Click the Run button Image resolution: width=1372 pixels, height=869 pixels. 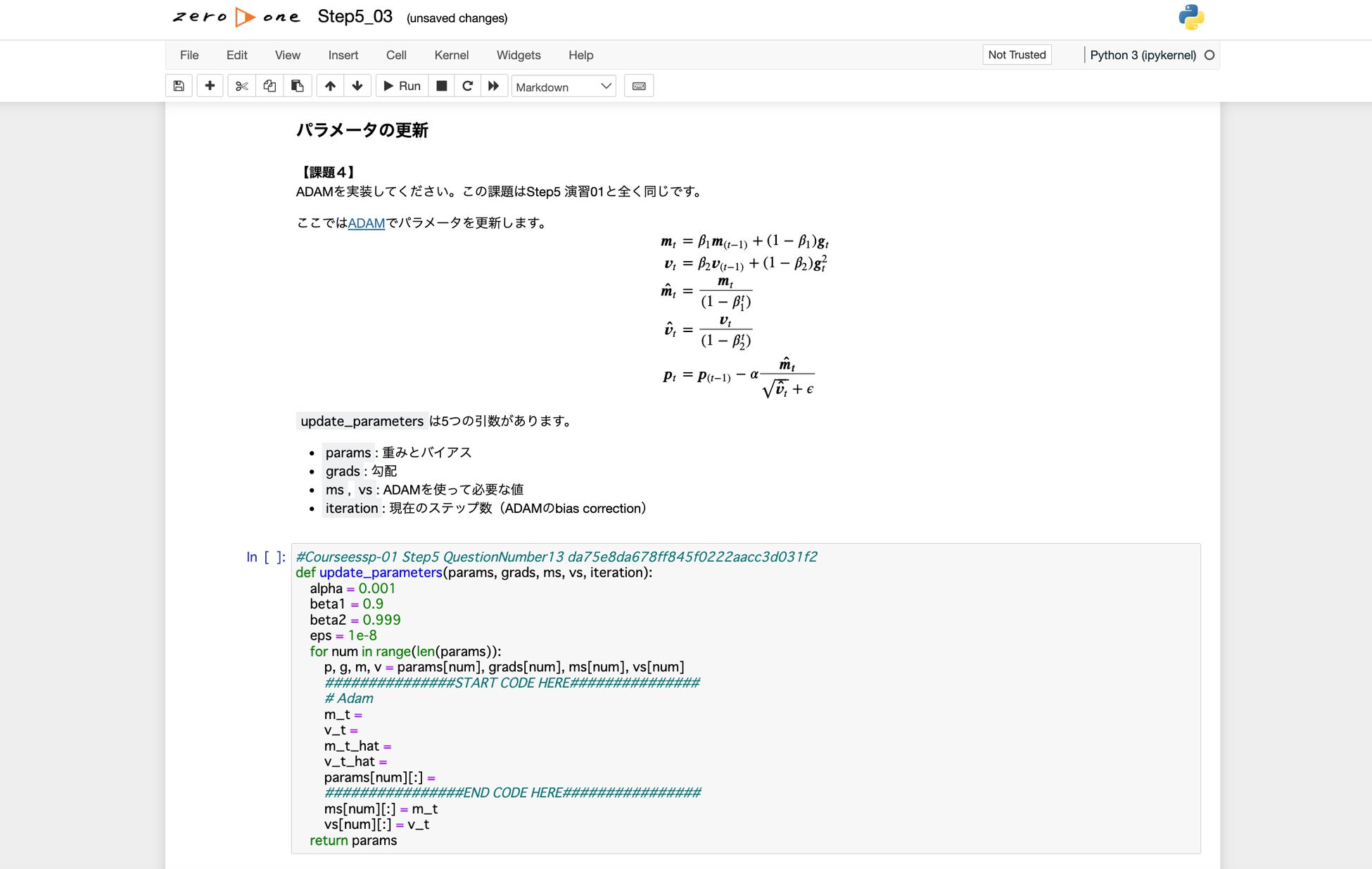coord(402,86)
